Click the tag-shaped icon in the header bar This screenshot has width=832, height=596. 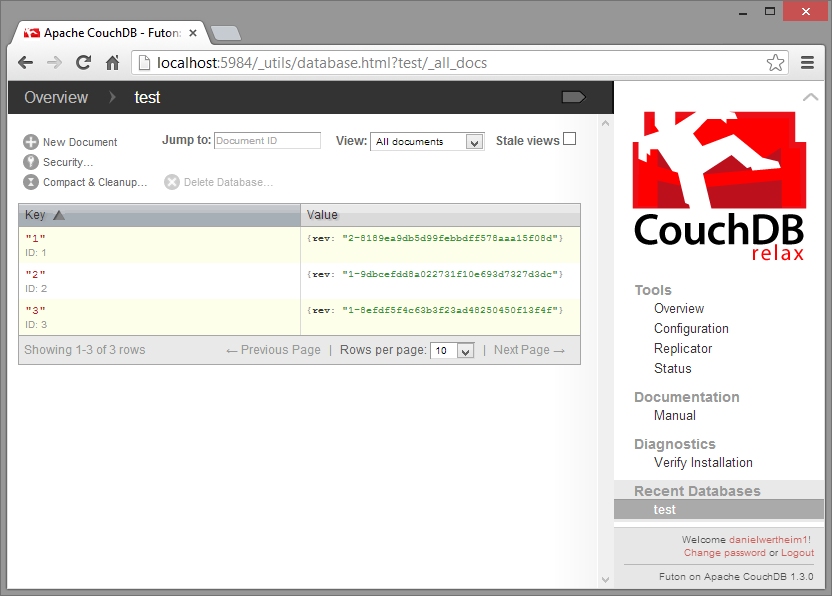click(574, 97)
